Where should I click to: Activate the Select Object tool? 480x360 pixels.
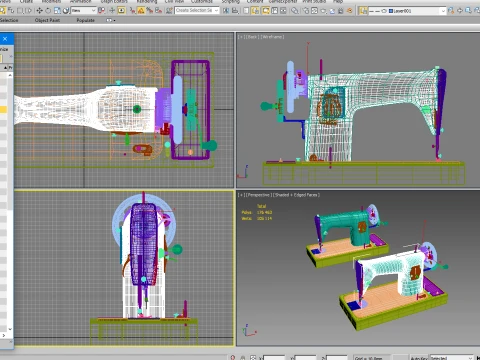pyautogui.click(x=3, y=11)
